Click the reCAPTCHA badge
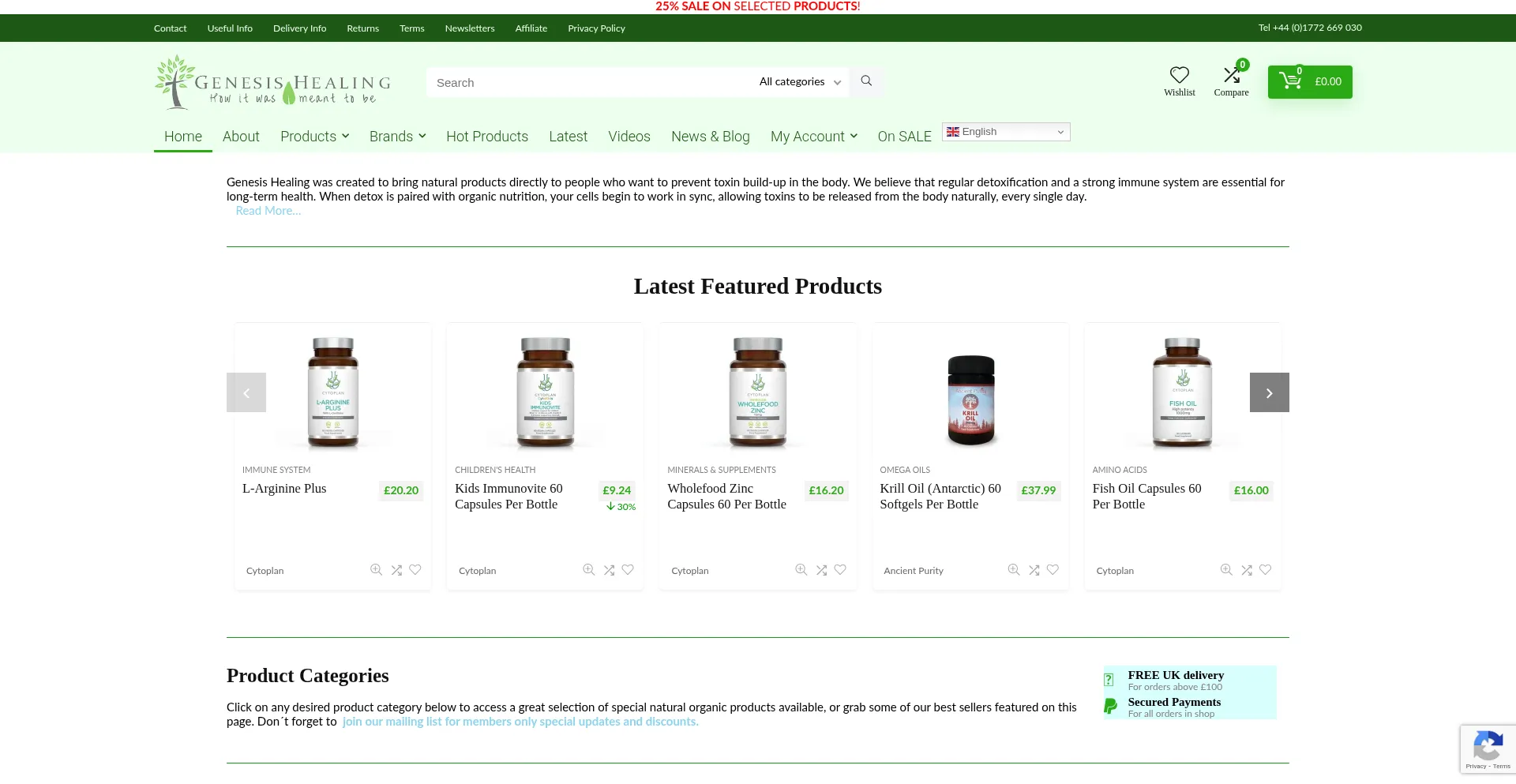 1488,749
